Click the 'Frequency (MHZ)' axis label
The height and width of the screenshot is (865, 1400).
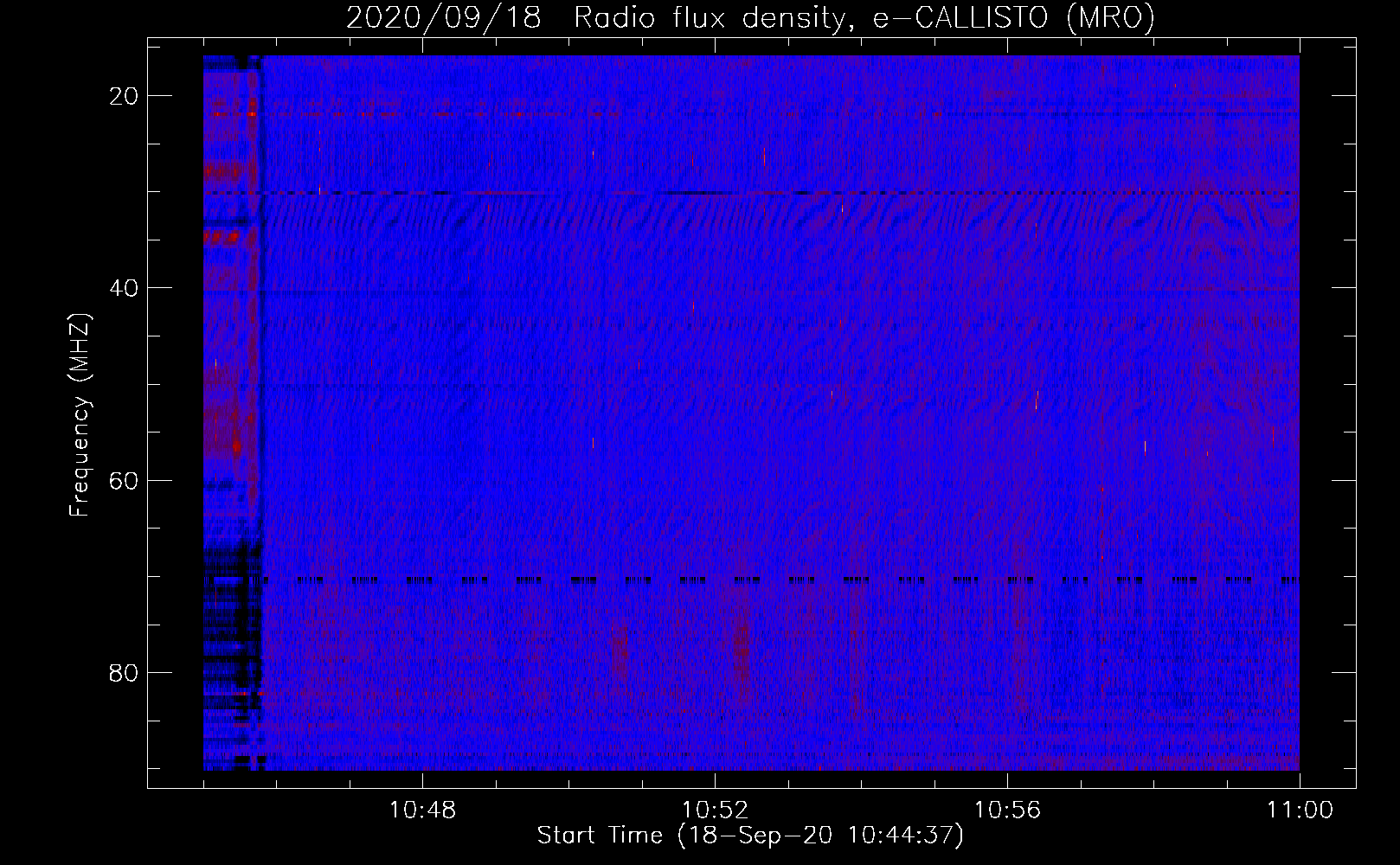tap(80, 415)
